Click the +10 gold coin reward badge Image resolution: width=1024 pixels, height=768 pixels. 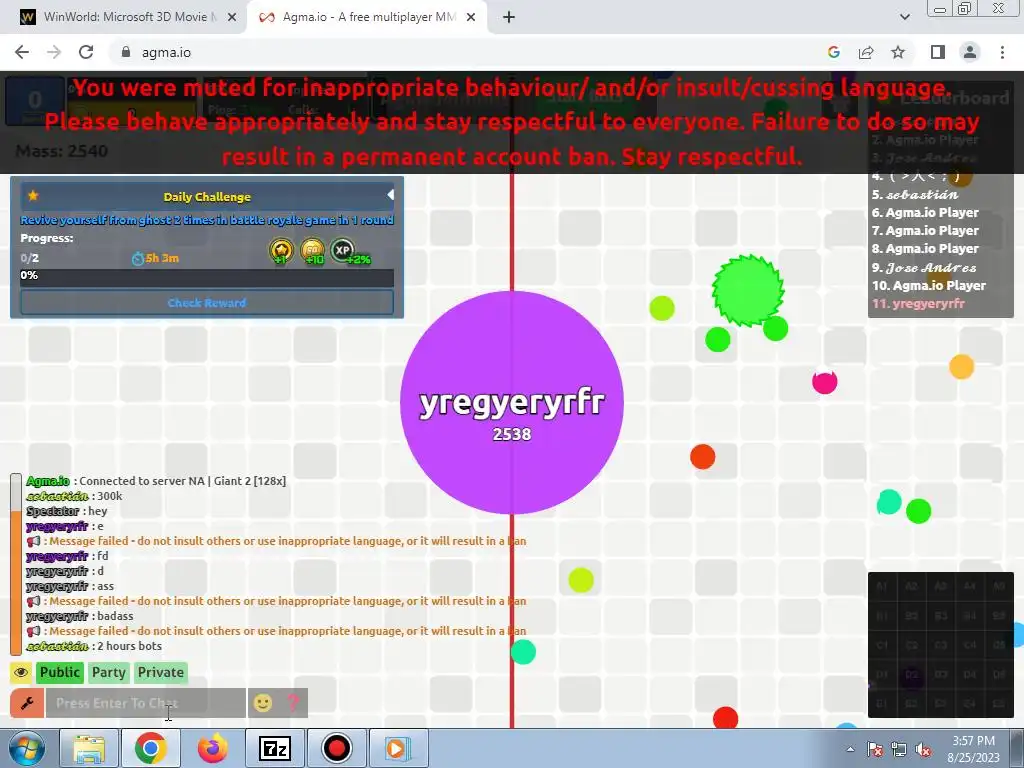pyautogui.click(x=312, y=251)
